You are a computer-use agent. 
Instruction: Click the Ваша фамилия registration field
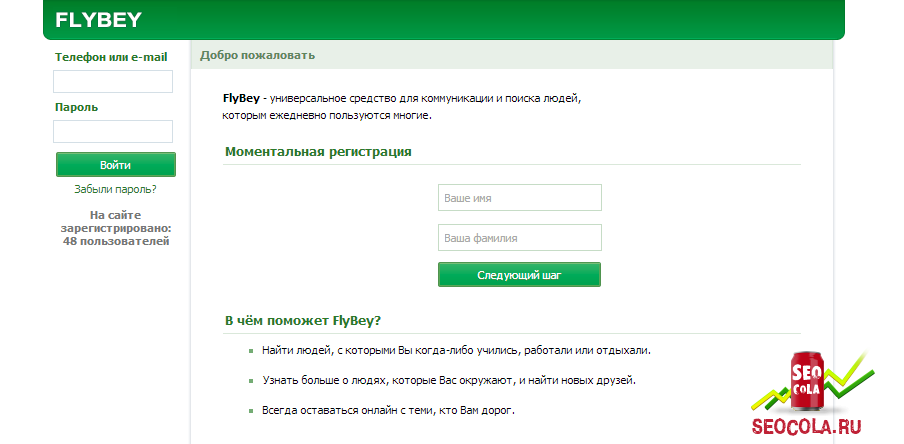[x=519, y=238]
